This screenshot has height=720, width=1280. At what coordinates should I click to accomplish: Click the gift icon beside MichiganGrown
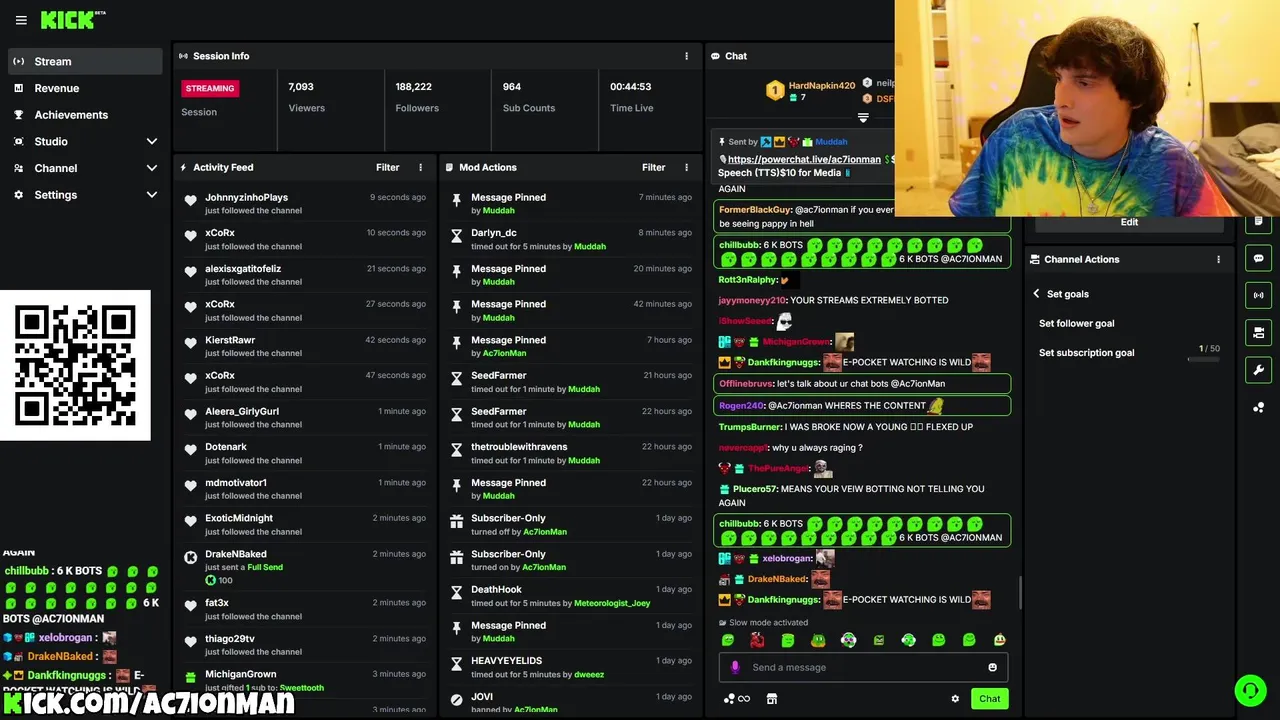point(190,677)
